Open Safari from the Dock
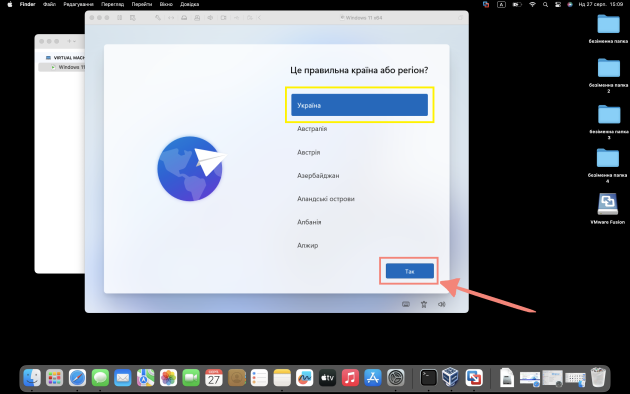Viewport: 630px width, 394px height. coord(77,378)
